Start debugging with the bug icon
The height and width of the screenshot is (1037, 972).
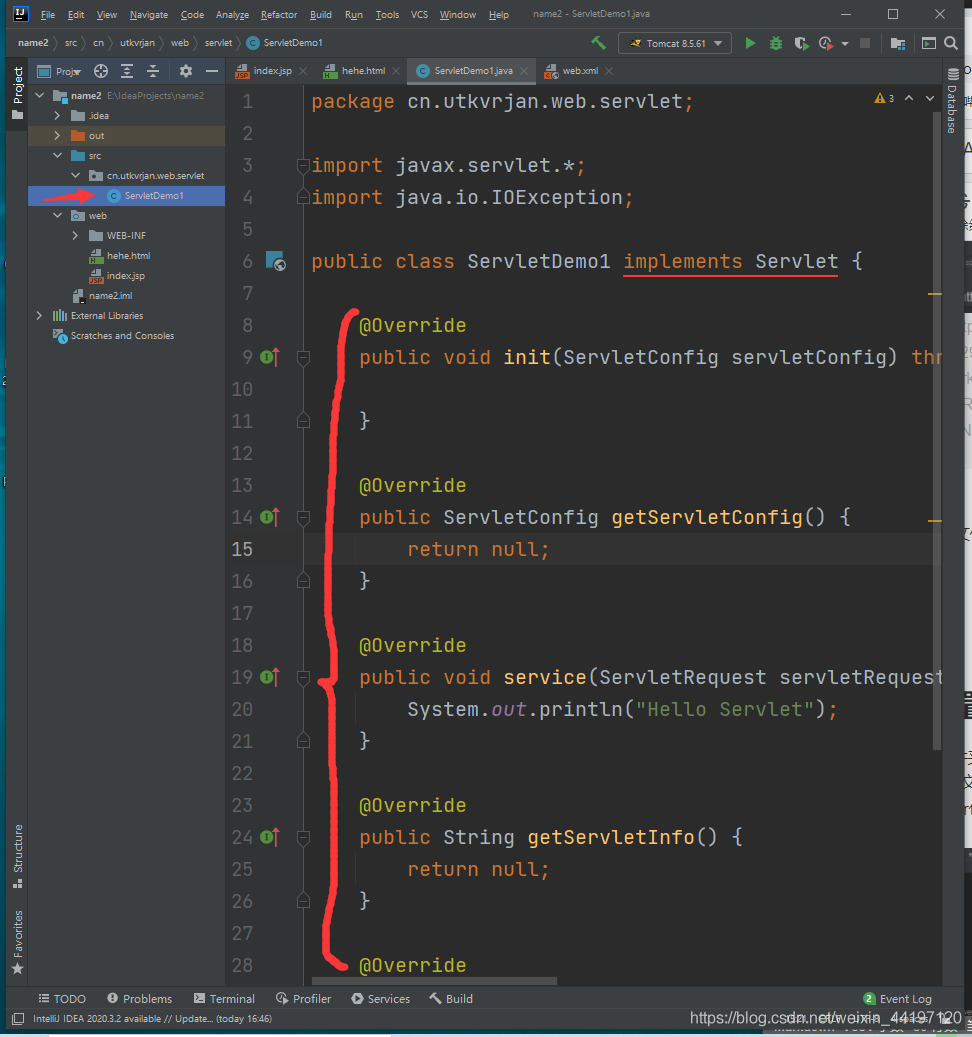click(776, 43)
